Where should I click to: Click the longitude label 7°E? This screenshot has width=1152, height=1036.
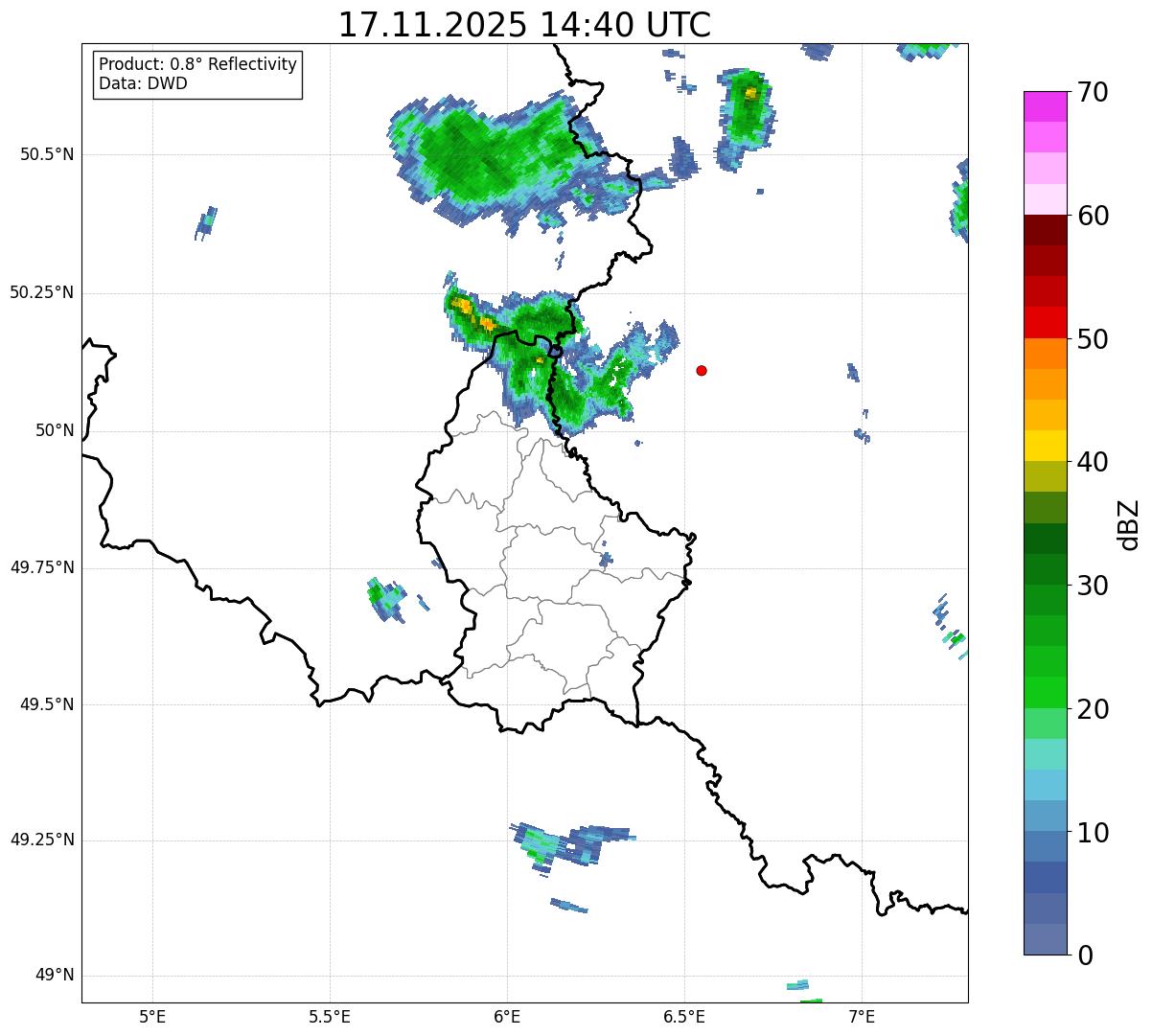862,1016
